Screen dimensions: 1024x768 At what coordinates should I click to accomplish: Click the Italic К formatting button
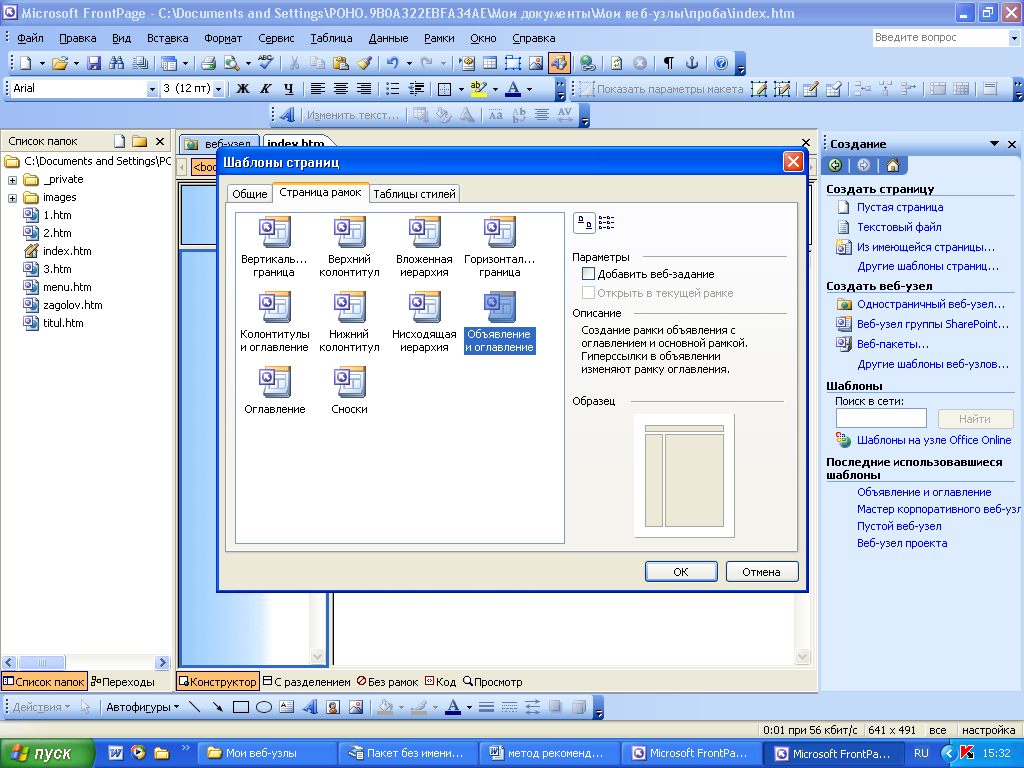[x=266, y=89]
